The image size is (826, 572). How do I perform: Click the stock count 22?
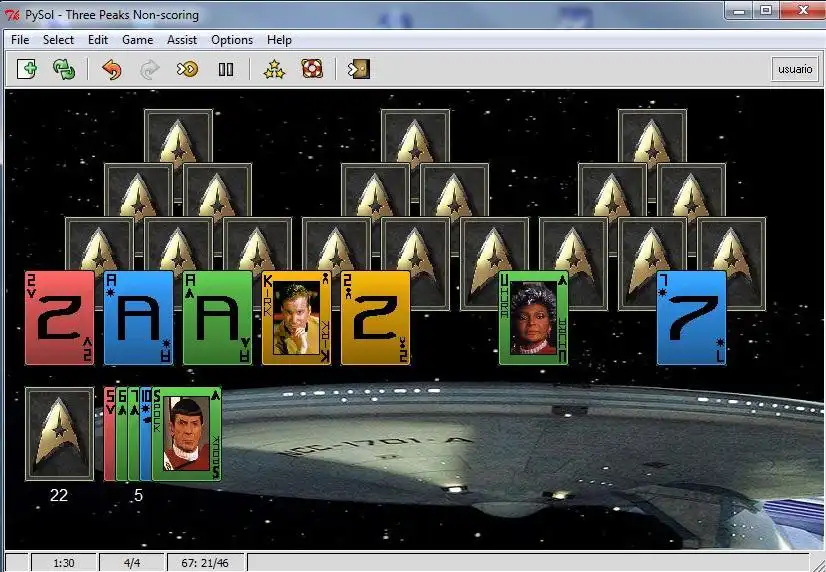(x=59, y=495)
